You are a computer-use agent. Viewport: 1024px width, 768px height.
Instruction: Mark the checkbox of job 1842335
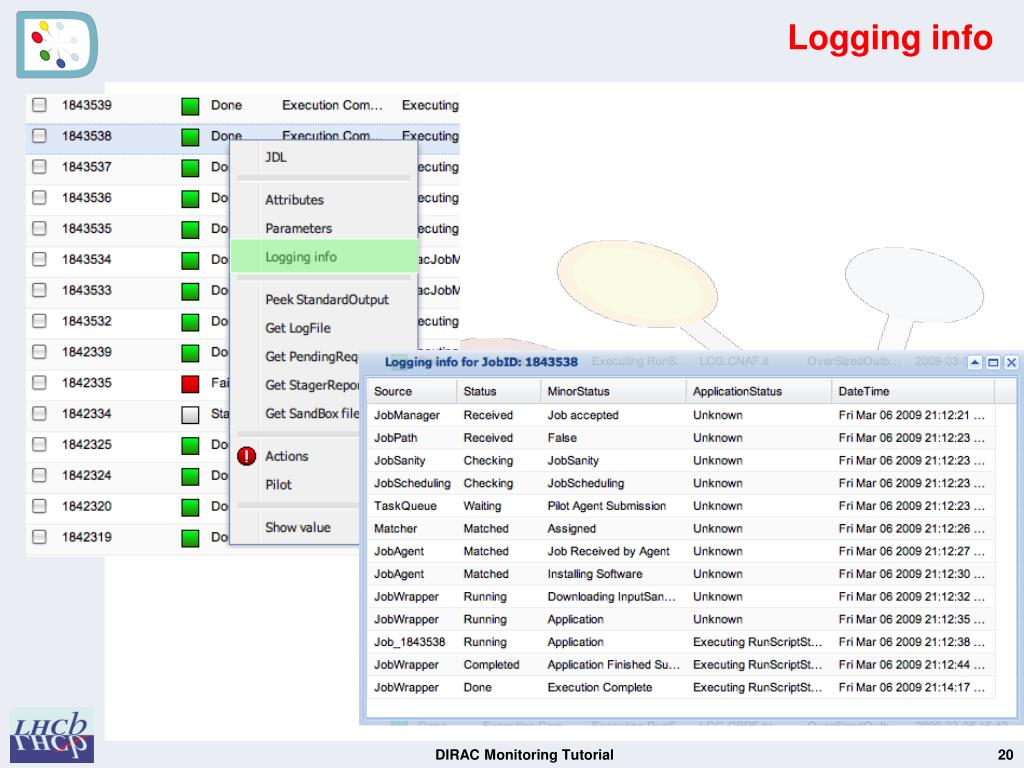39,382
